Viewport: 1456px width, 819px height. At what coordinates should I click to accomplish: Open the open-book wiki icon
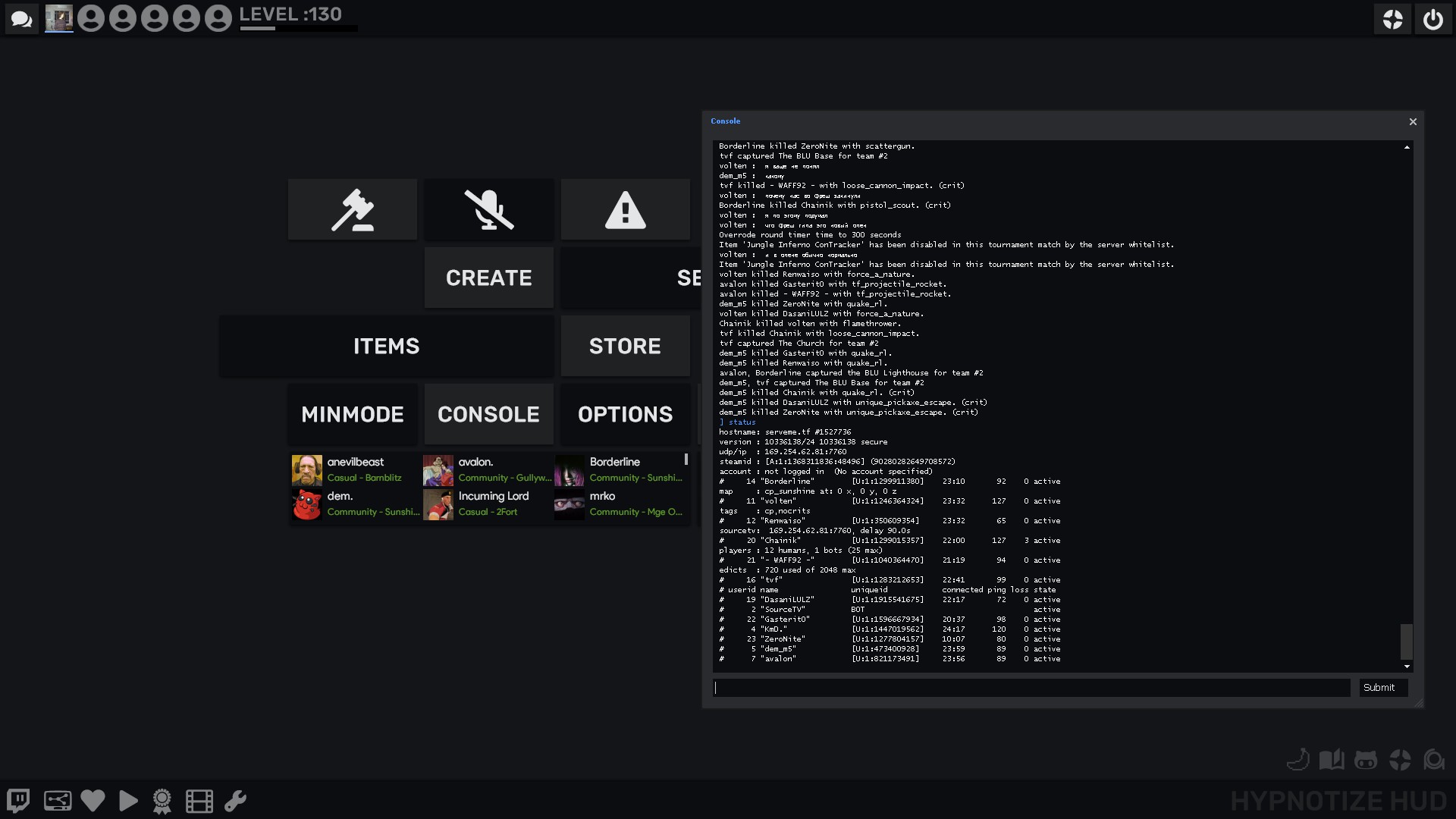pyautogui.click(x=1331, y=760)
